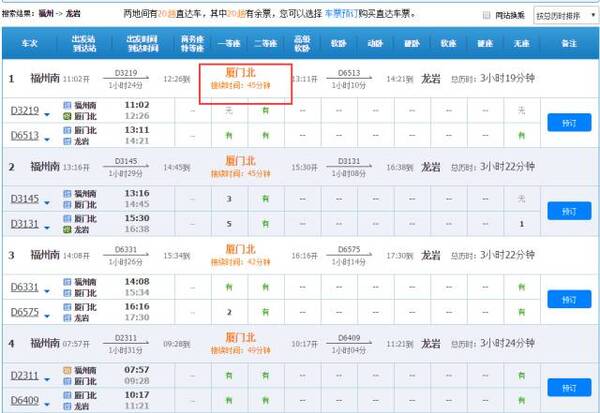Screen dimensions: 600x413
Task: Expand stop details arrow next to D3219
Action: (x=46, y=112)
